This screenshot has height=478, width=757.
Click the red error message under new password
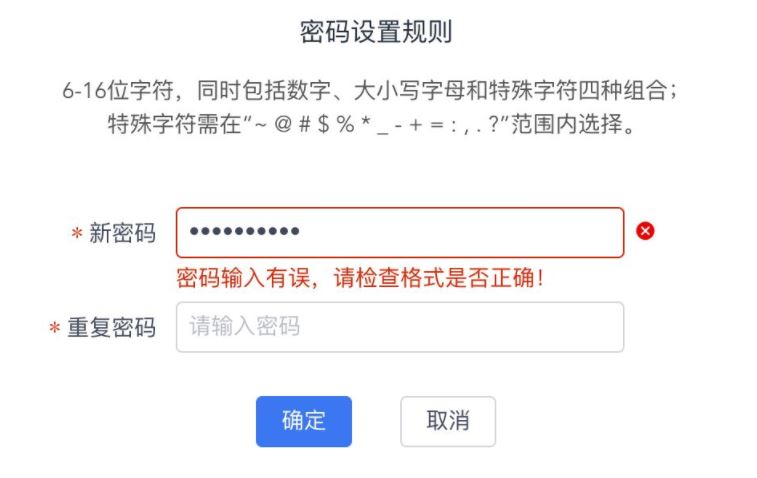[360, 278]
